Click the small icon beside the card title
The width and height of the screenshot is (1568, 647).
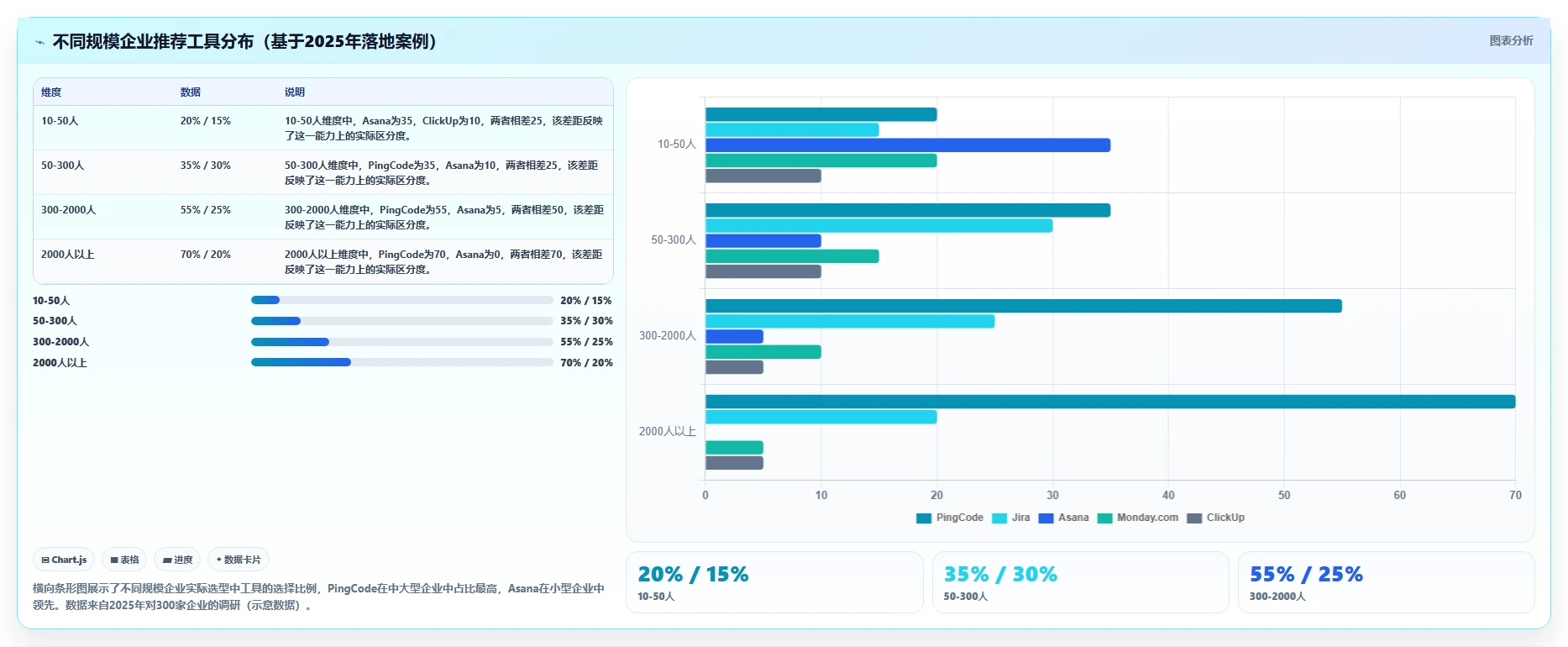point(39,42)
